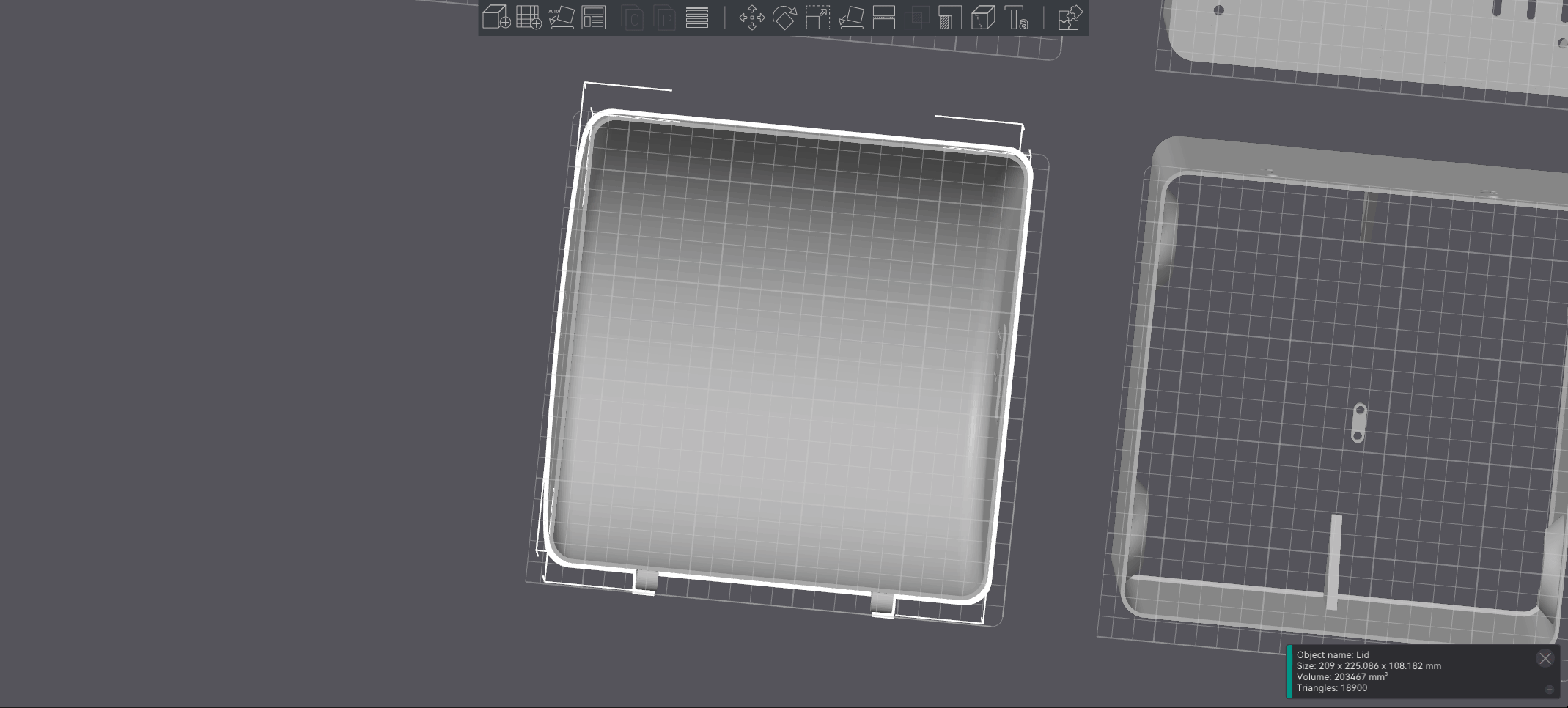Activate the Place on face tool
The width and height of the screenshot is (1568, 708).
tap(850, 18)
